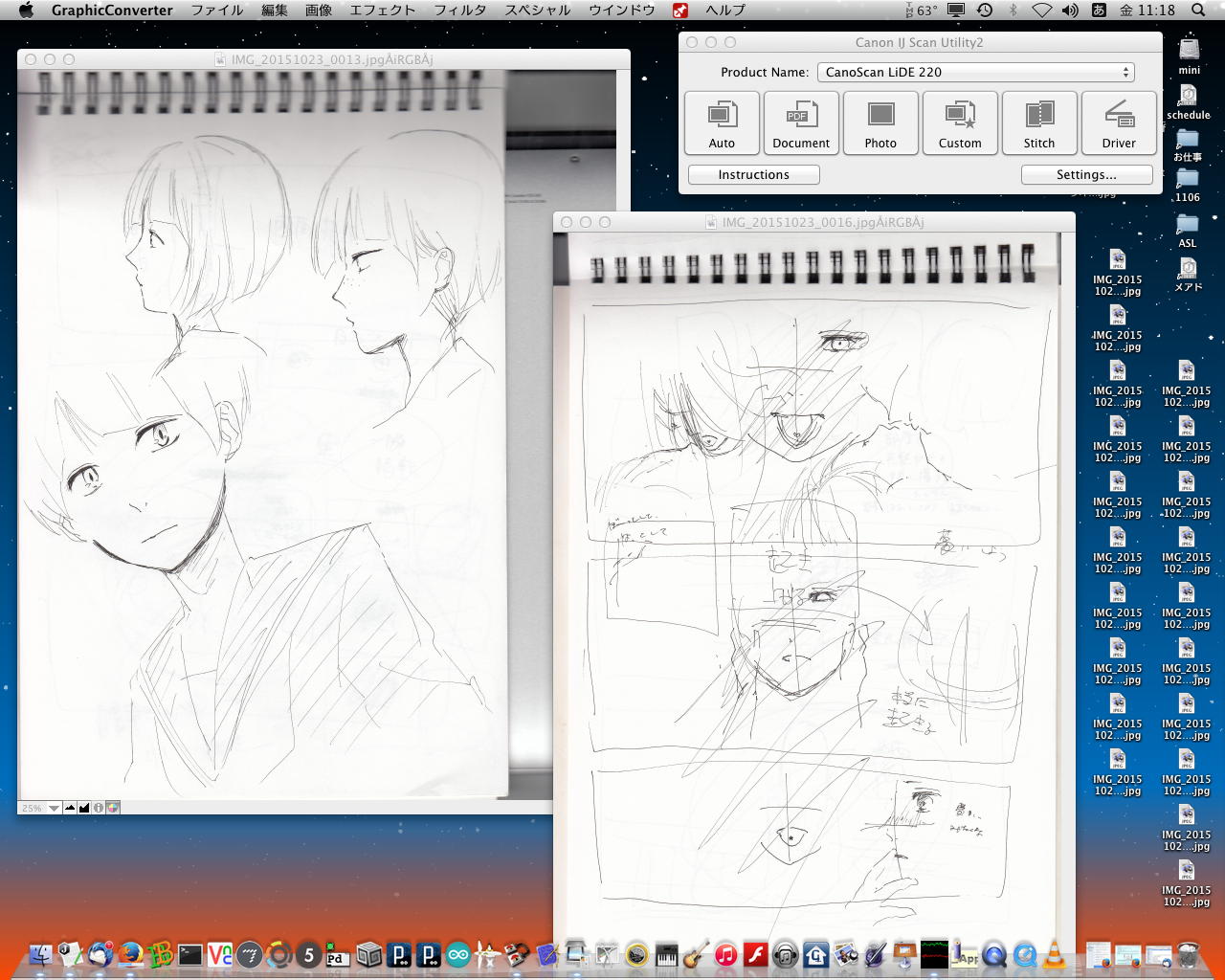Viewport: 1225px width, 980px height.
Task: Launch the VNC viewer from the Dock
Action: click(220, 954)
